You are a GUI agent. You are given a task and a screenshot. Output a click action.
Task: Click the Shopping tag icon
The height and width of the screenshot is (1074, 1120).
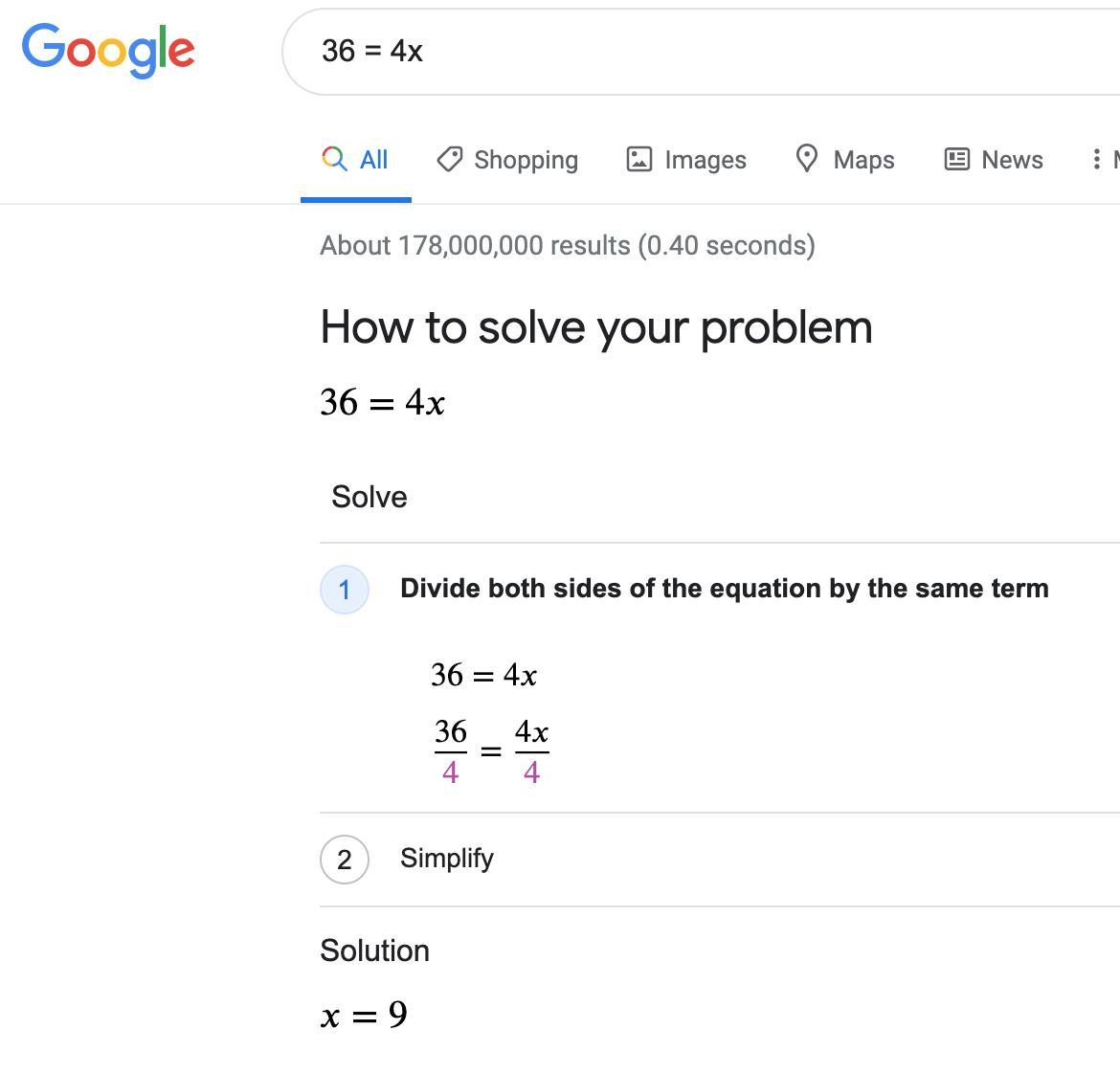click(x=450, y=159)
